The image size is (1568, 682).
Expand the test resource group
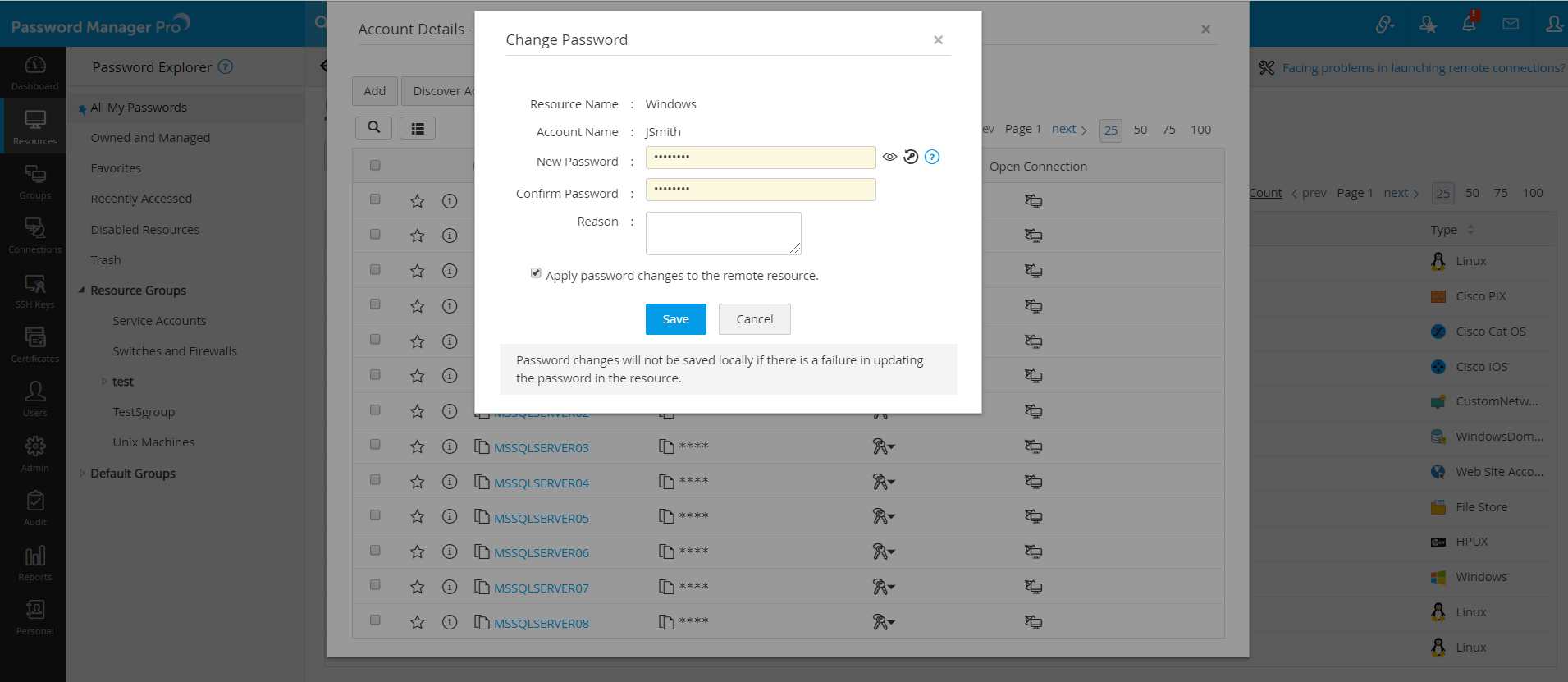coord(104,382)
